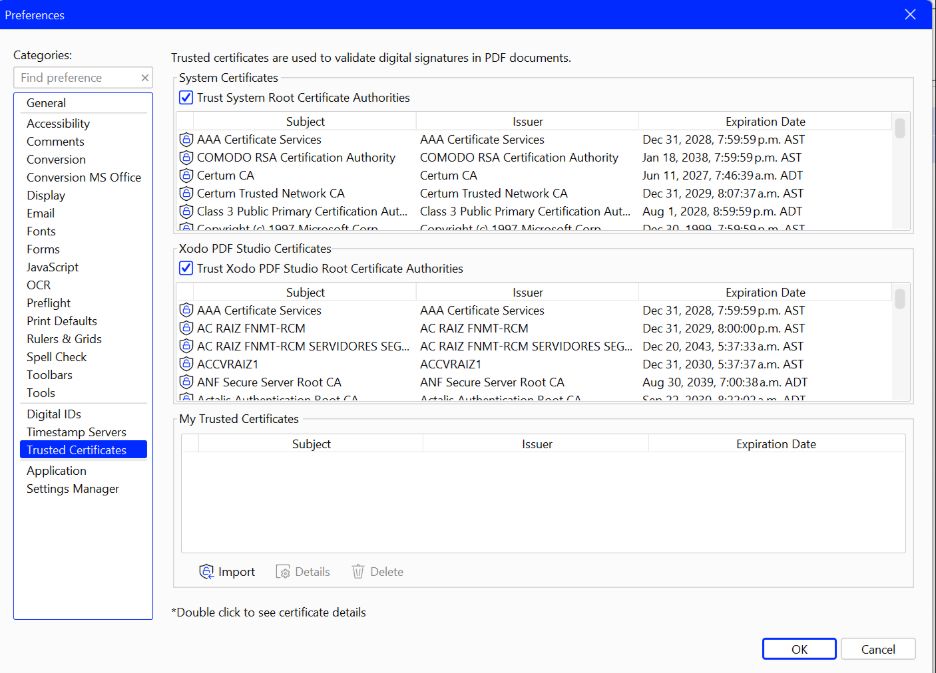
Task: Sort Xodo certificates by Issuer header
Action: coord(527,292)
